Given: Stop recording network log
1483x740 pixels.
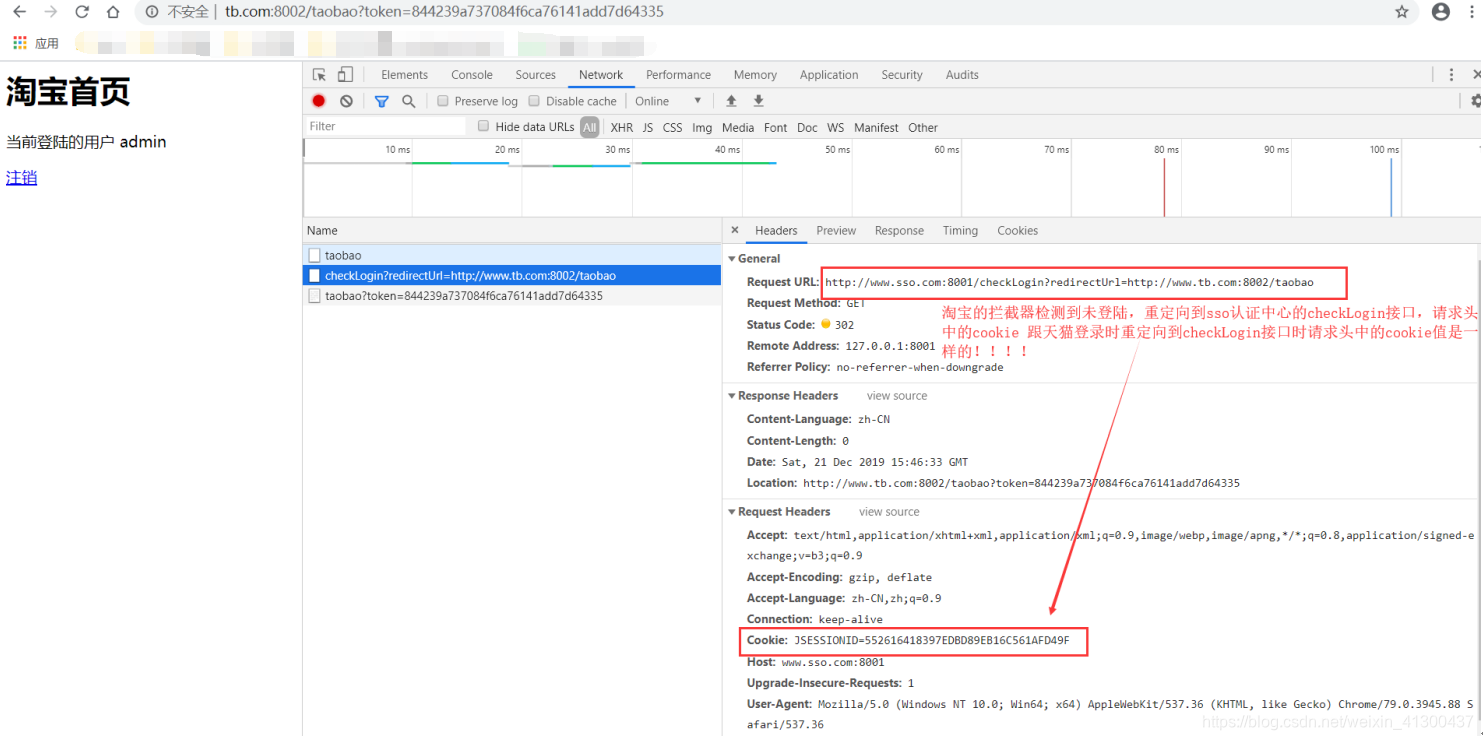Looking at the screenshot, I should (x=319, y=101).
